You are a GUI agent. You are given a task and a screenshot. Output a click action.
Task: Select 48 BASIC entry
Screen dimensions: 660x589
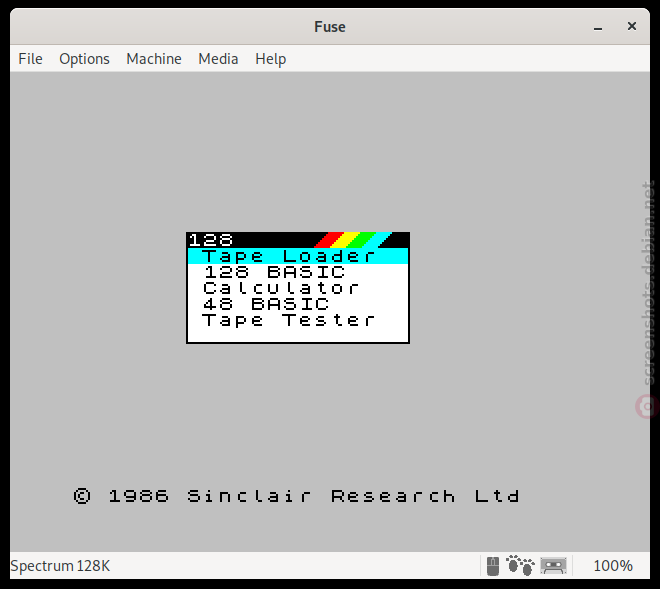(298, 304)
